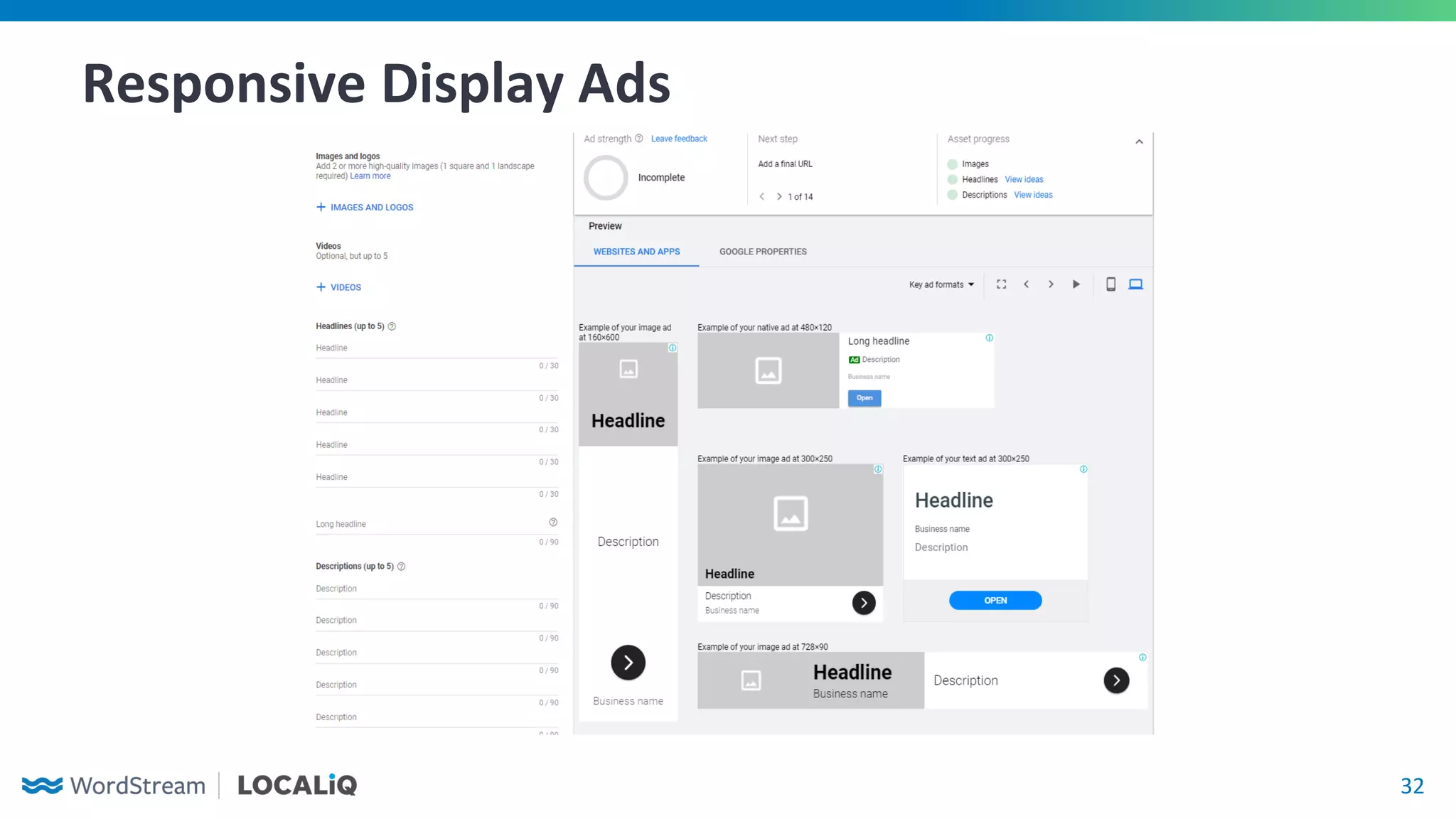Go to next step suggestion arrow
This screenshot has width=1456, height=819.
click(779, 196)
